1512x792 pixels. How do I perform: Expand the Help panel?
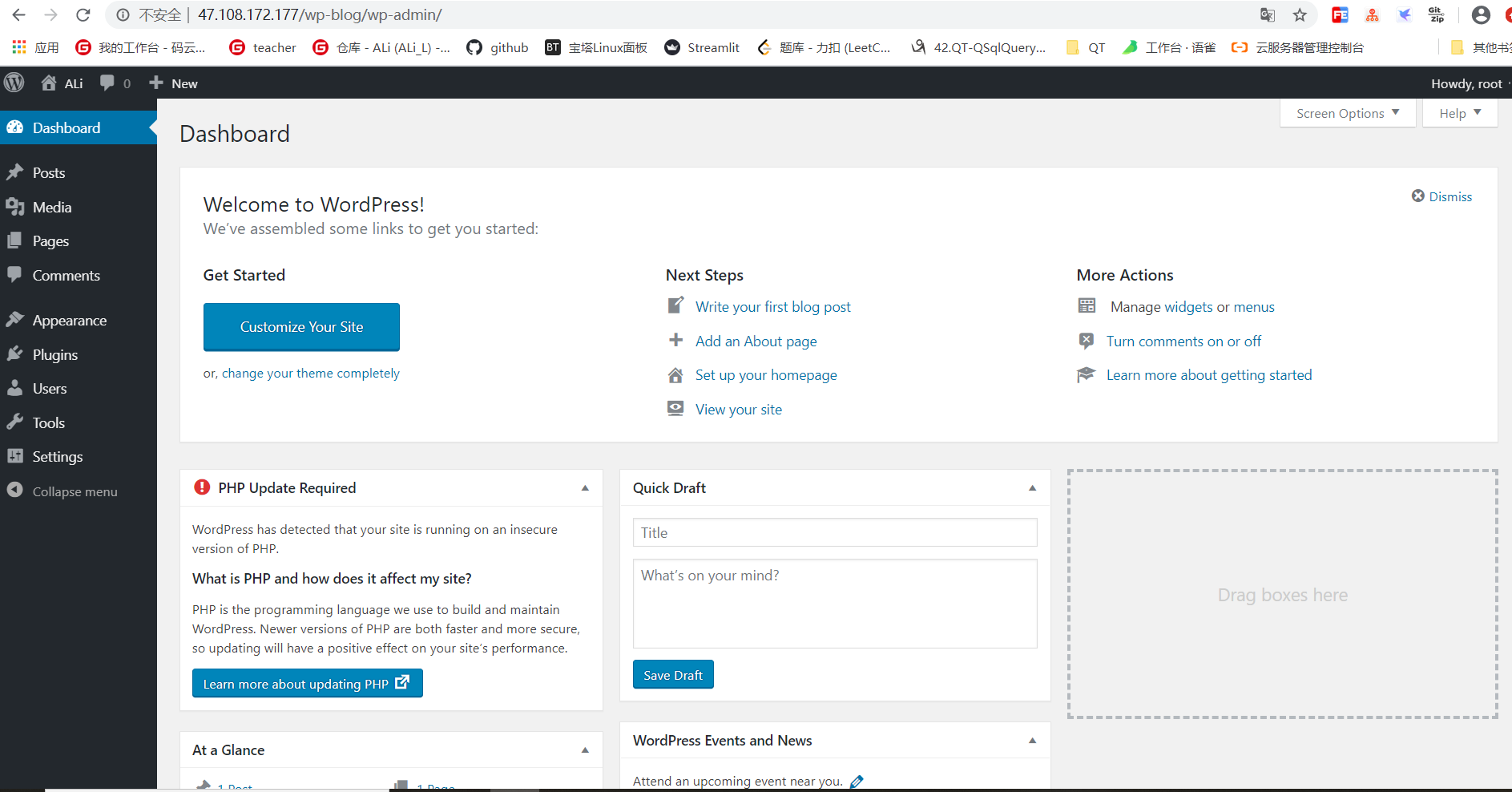(x=1460, y=113)
